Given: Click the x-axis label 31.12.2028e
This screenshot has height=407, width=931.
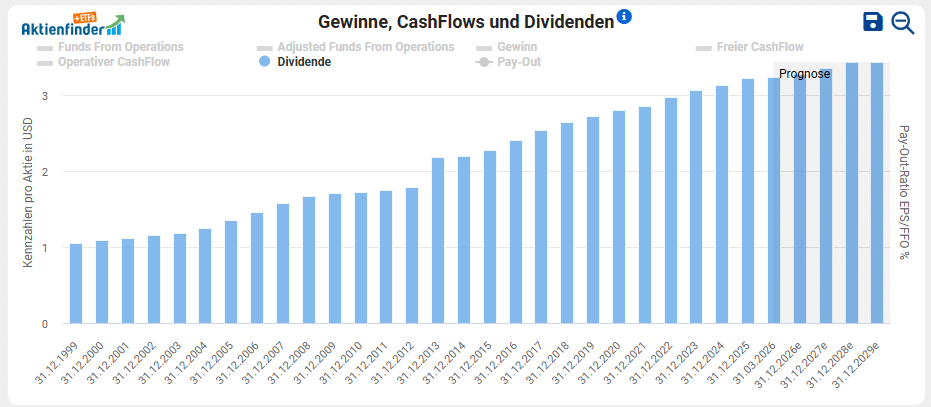Looking at the screenshot, I should pos(833,364).
